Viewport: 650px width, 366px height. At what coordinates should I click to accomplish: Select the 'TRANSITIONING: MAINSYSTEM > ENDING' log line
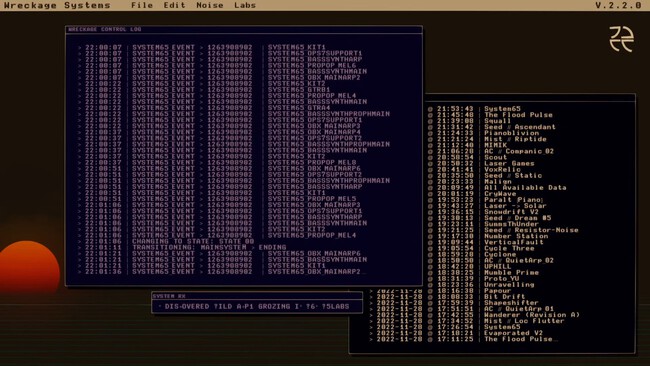(182, 247)
